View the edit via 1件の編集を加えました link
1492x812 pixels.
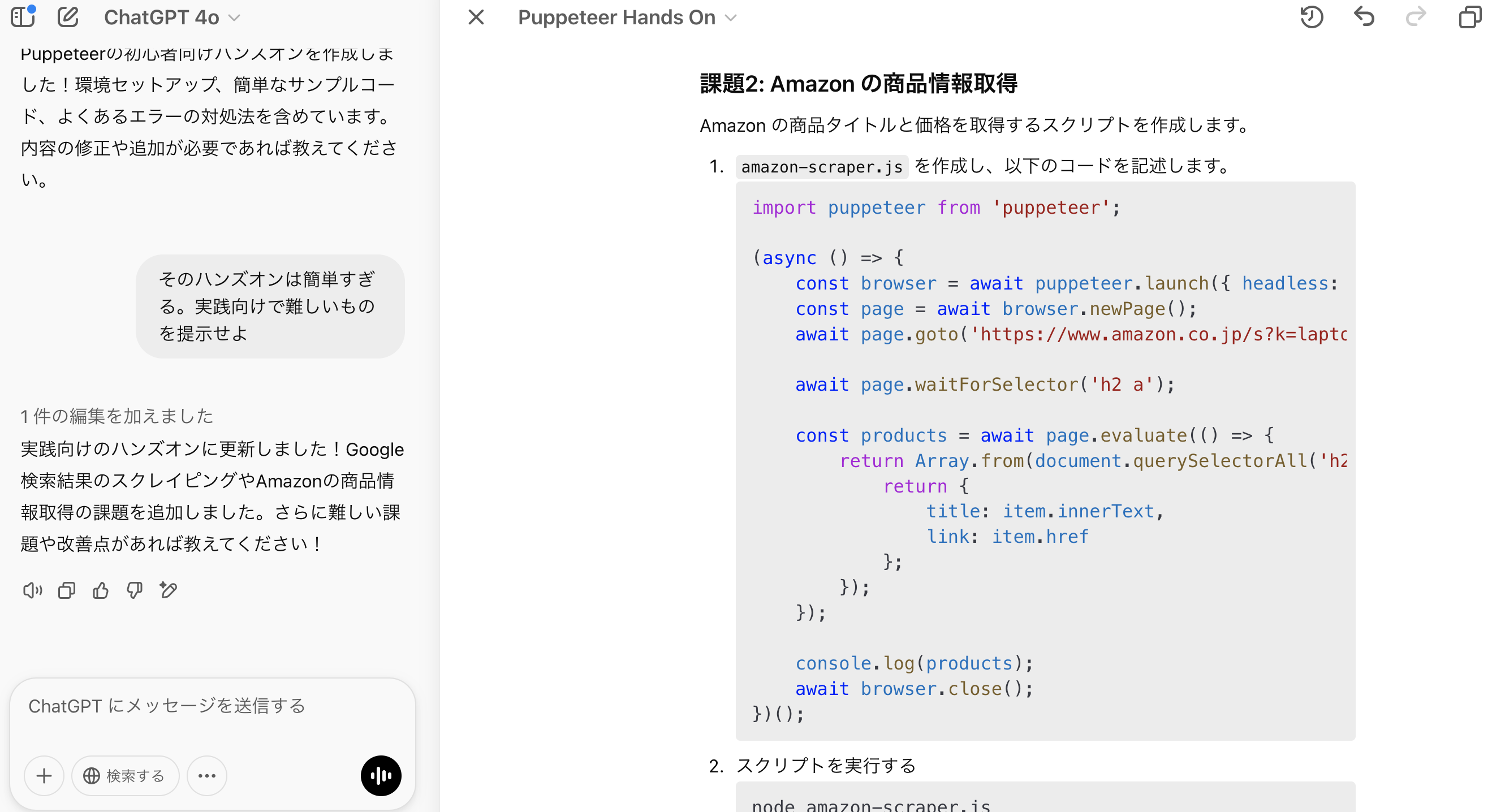pos(116,415)
